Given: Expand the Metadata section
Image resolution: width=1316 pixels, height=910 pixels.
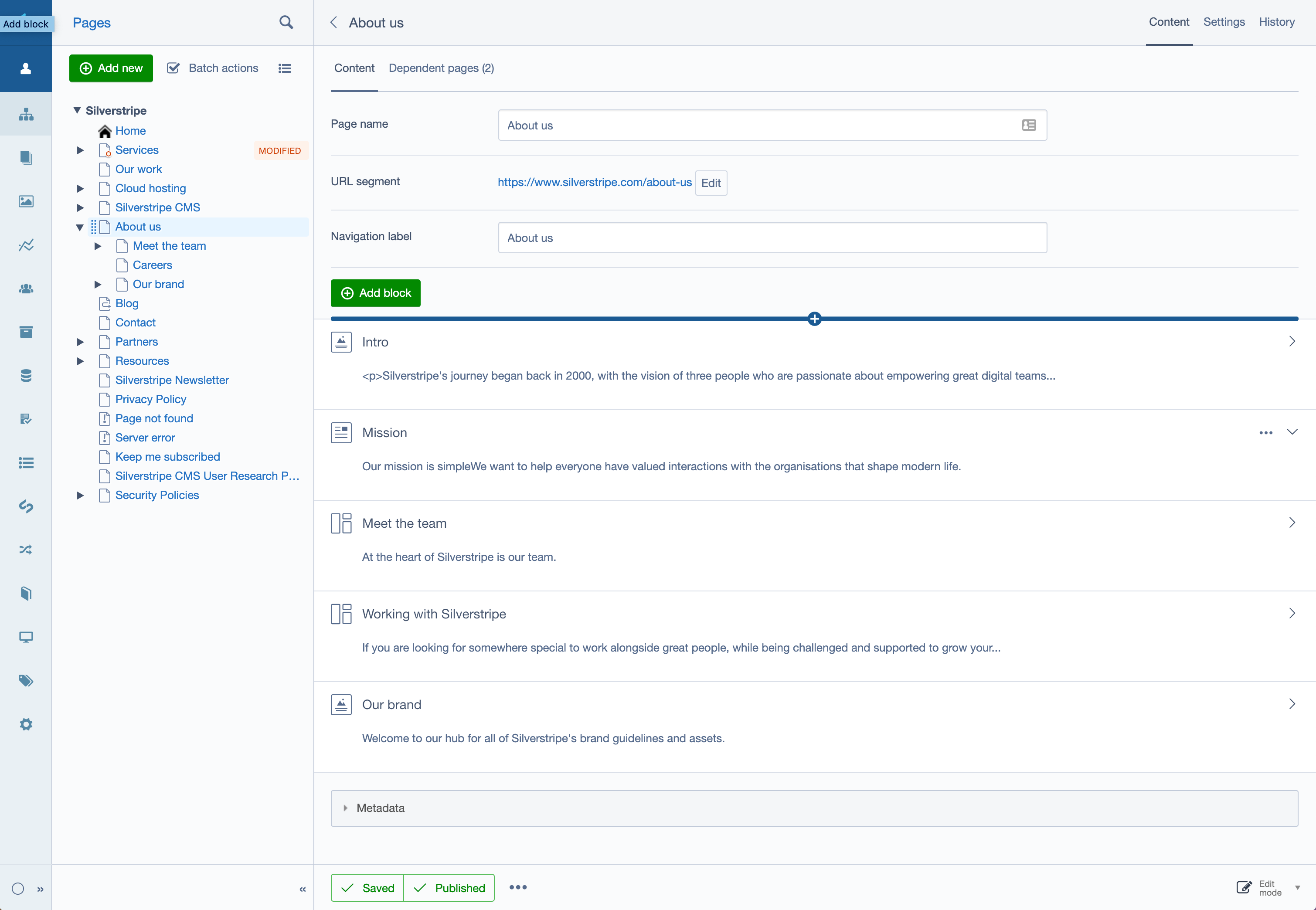Looking at the screenshot, I should 814,808.
